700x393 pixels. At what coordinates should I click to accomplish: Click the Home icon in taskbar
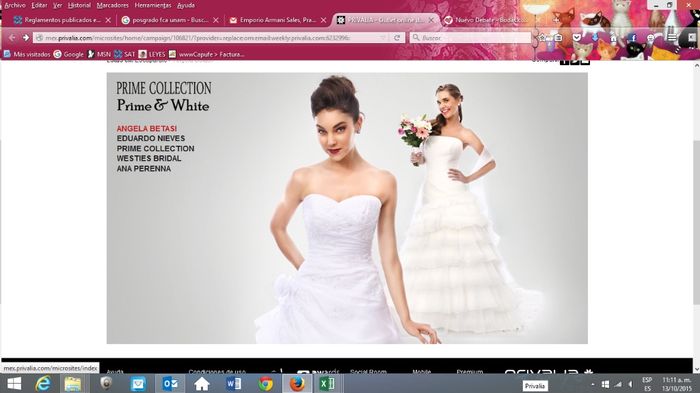pyautogui.click(x=201, y=384)
